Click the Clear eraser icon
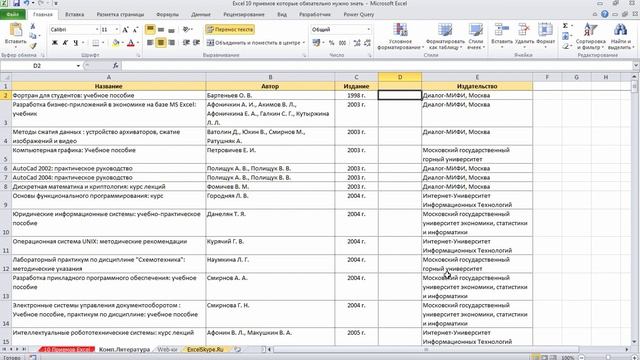640x360 pixels. [565, 46]
